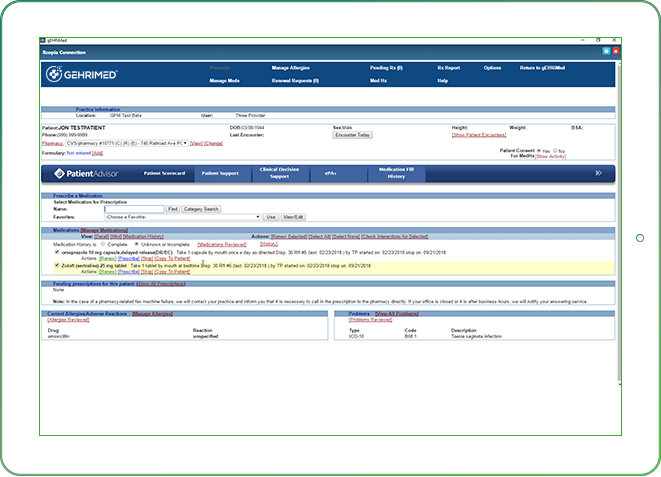Click Problems Reviewed link
Viewport: 661px width, 477px height.
point(370,320)
